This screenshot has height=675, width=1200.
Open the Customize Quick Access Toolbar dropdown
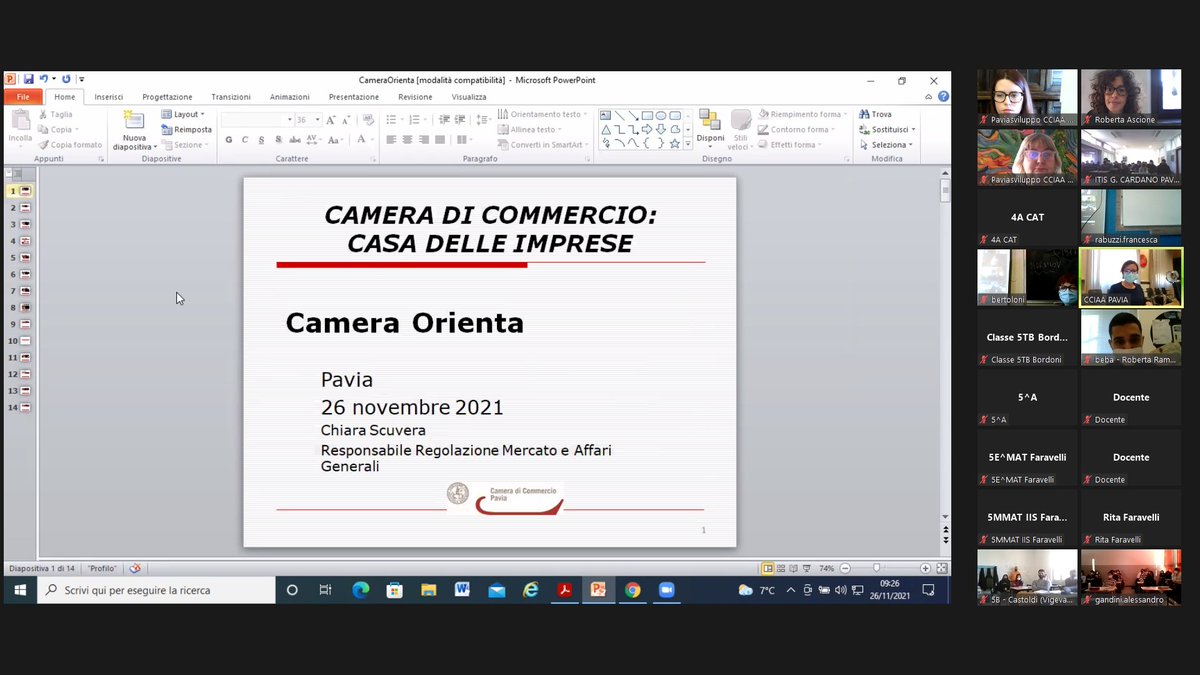[82, 79]
